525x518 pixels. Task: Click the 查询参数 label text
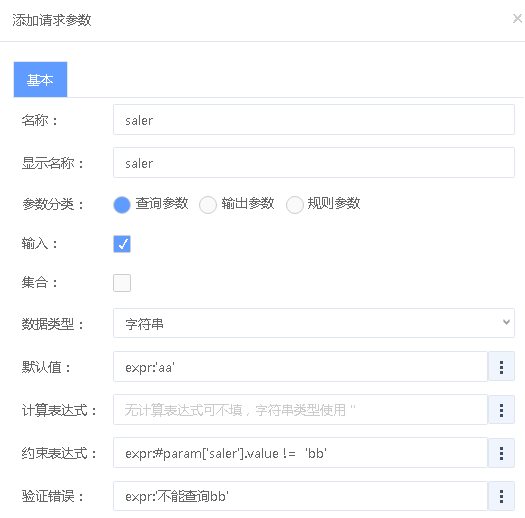click(162, 204)
